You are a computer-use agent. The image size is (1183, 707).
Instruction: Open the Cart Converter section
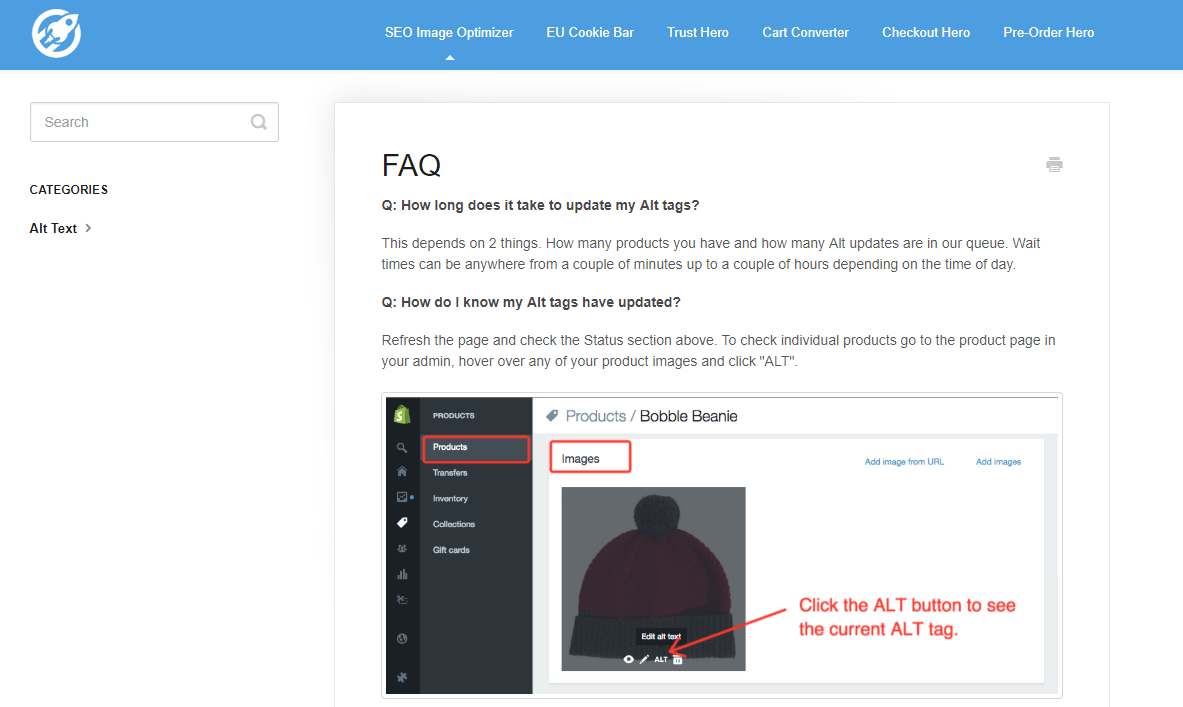[805, 32]
